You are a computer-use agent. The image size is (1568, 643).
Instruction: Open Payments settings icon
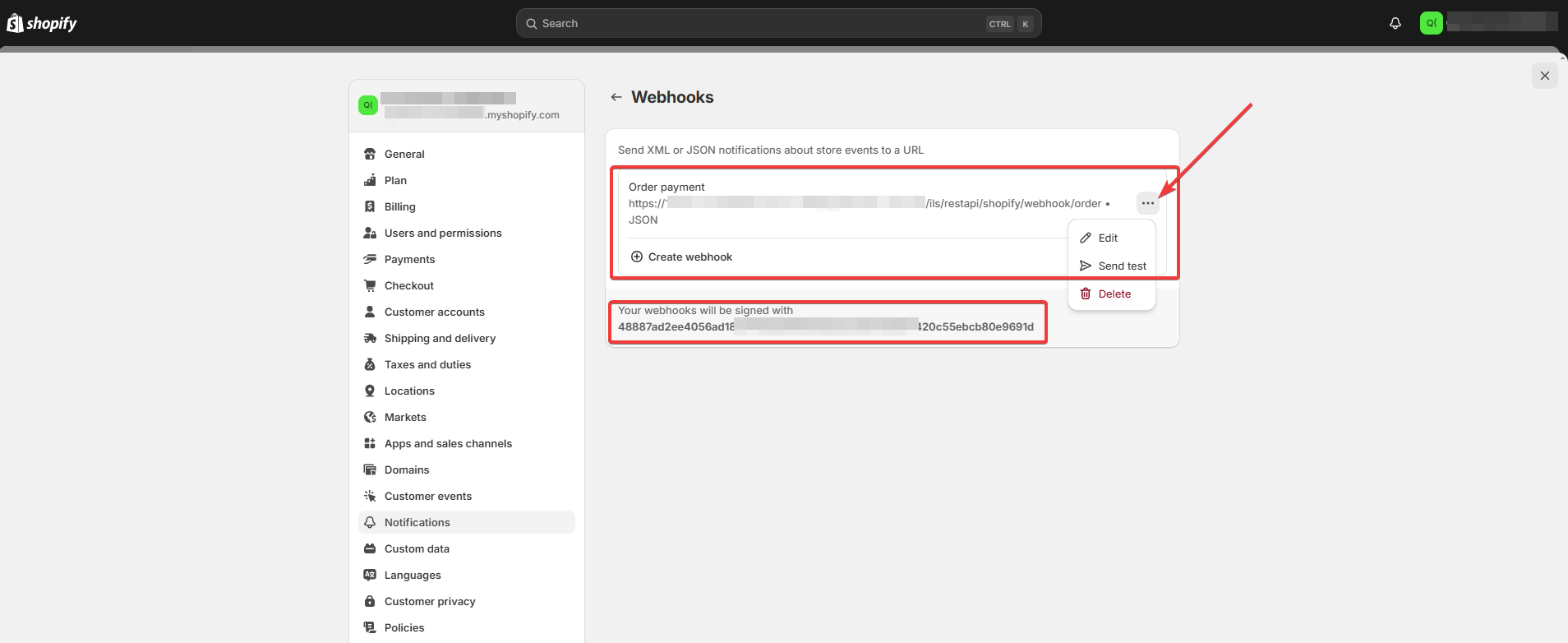pos(370,259)
